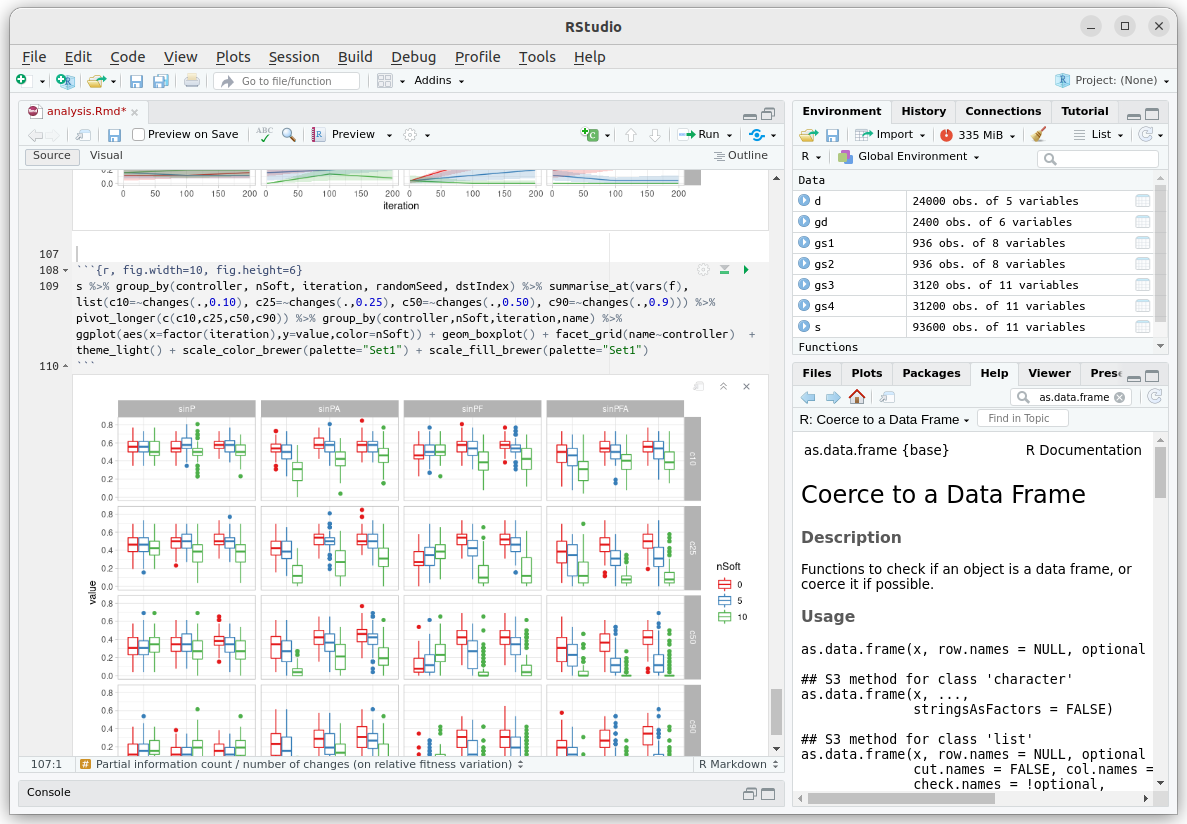1187x824 pixels.
Task: Click the Publish icon in editor toolbar
Action: (x=756, y=135)
